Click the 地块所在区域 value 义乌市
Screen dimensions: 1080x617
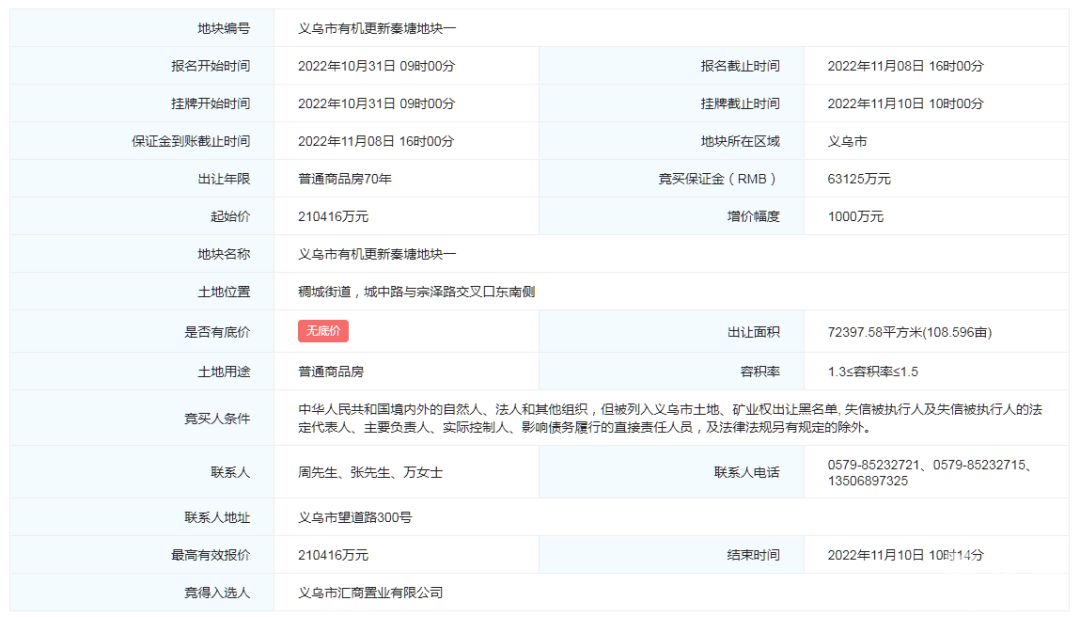click(848, 142)
